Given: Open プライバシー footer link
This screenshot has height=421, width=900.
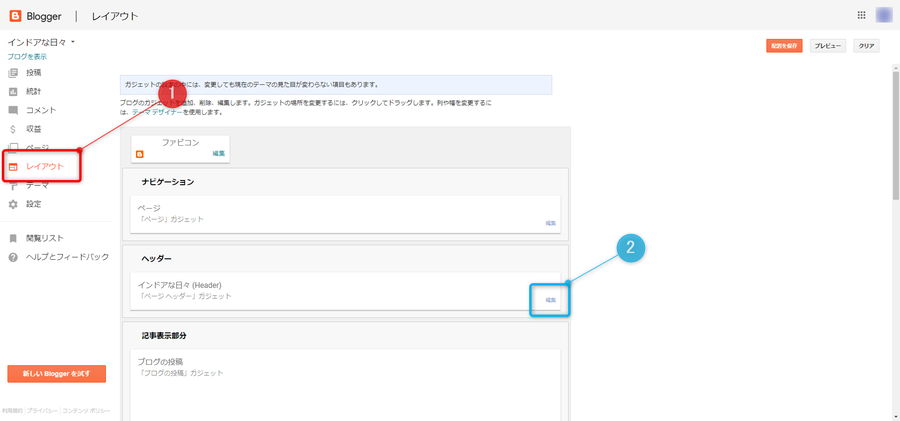Looking at the screenshot, I should click(x=42, y=411).
